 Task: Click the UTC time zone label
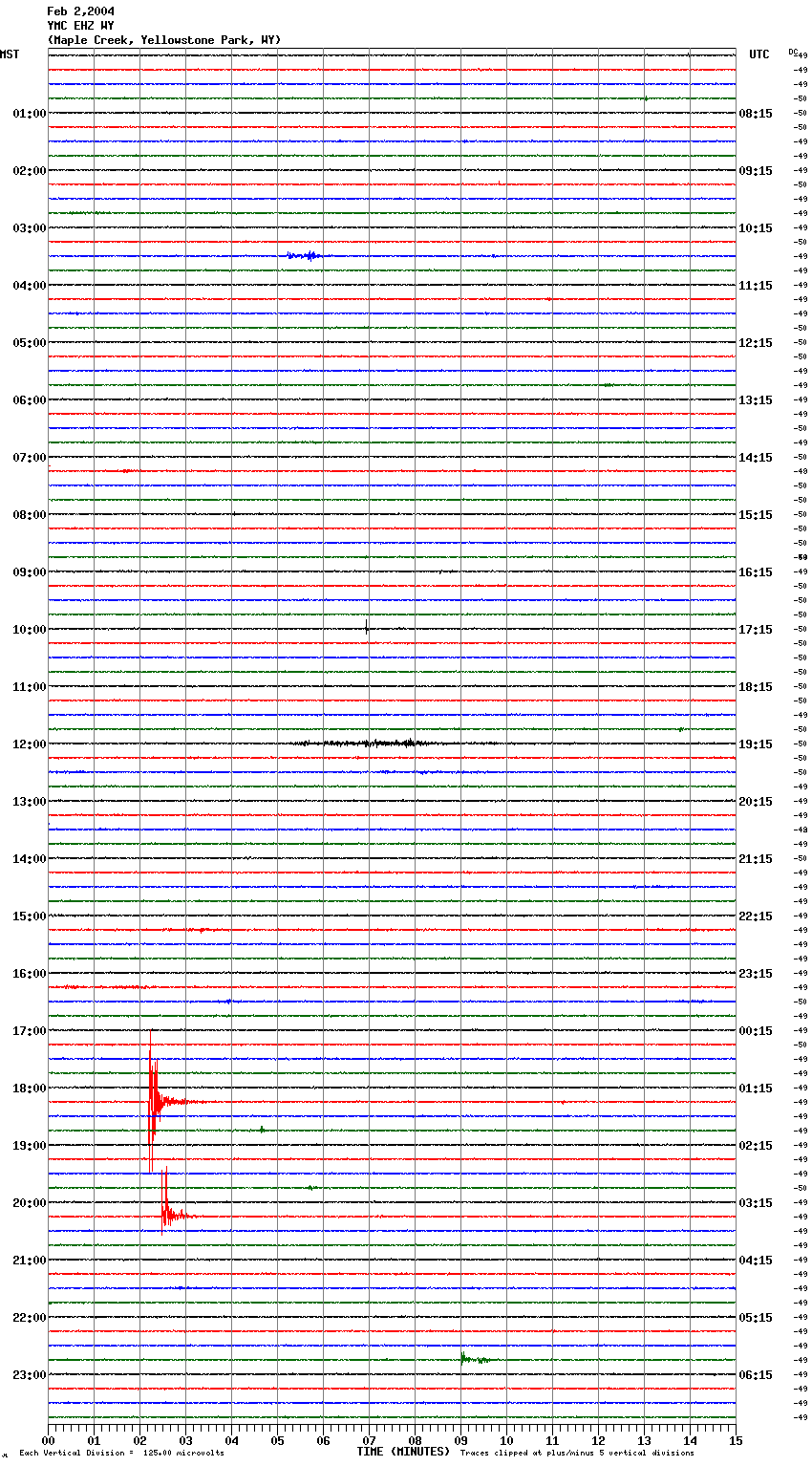point(759,54)
